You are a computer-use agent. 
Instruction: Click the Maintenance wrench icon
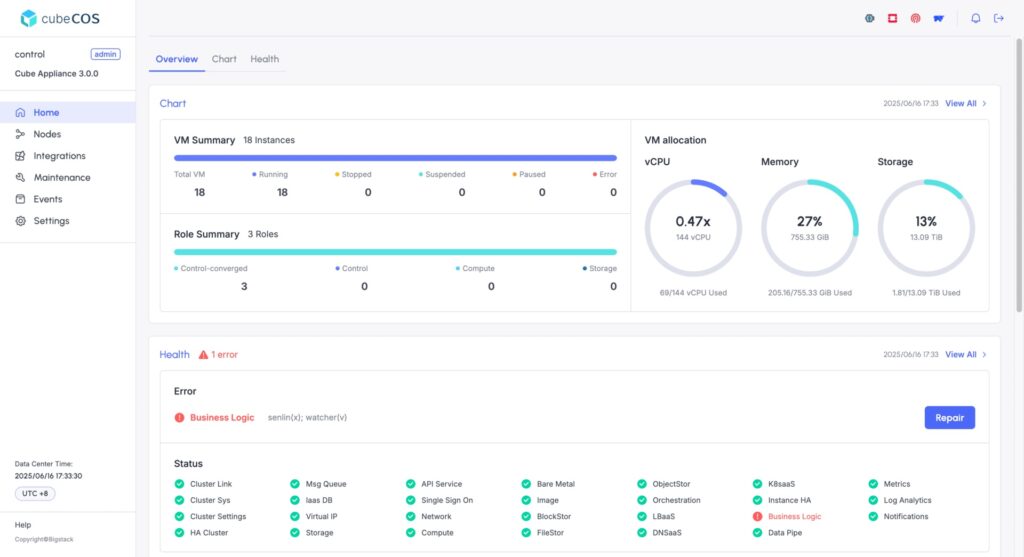[x=21, y=178]
